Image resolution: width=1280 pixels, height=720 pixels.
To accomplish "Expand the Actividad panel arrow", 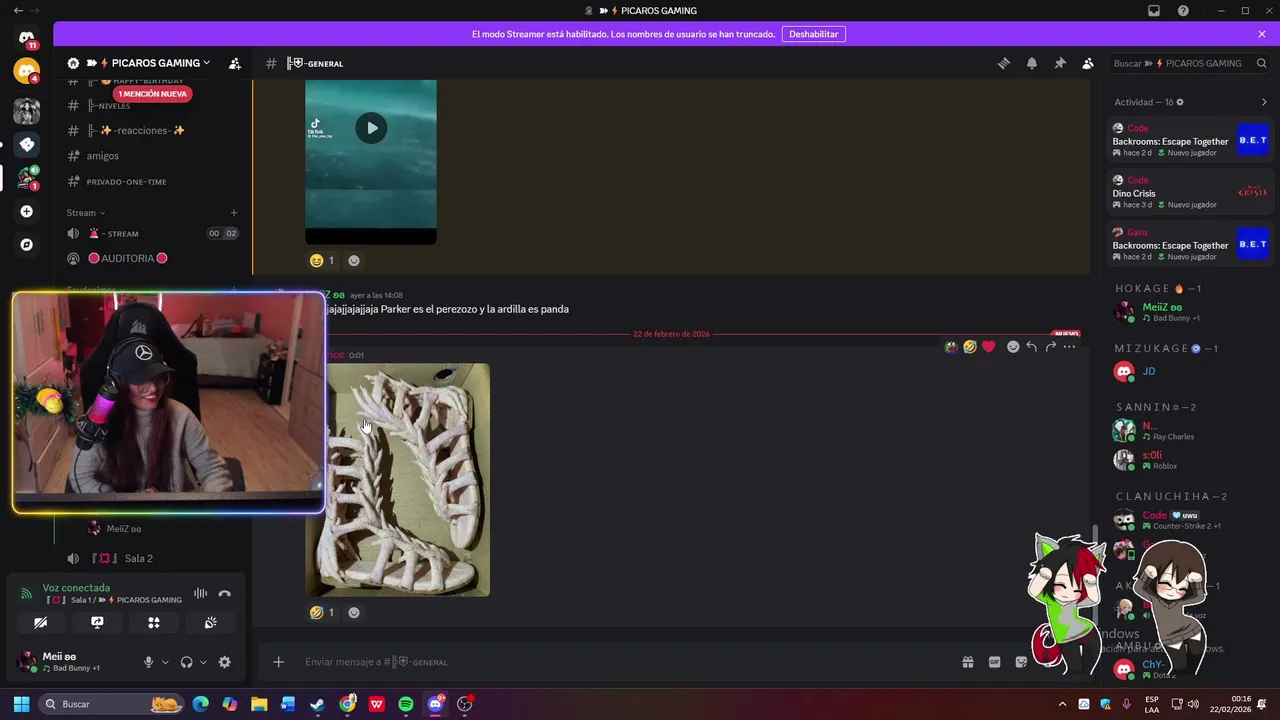I will point(1264,102).
